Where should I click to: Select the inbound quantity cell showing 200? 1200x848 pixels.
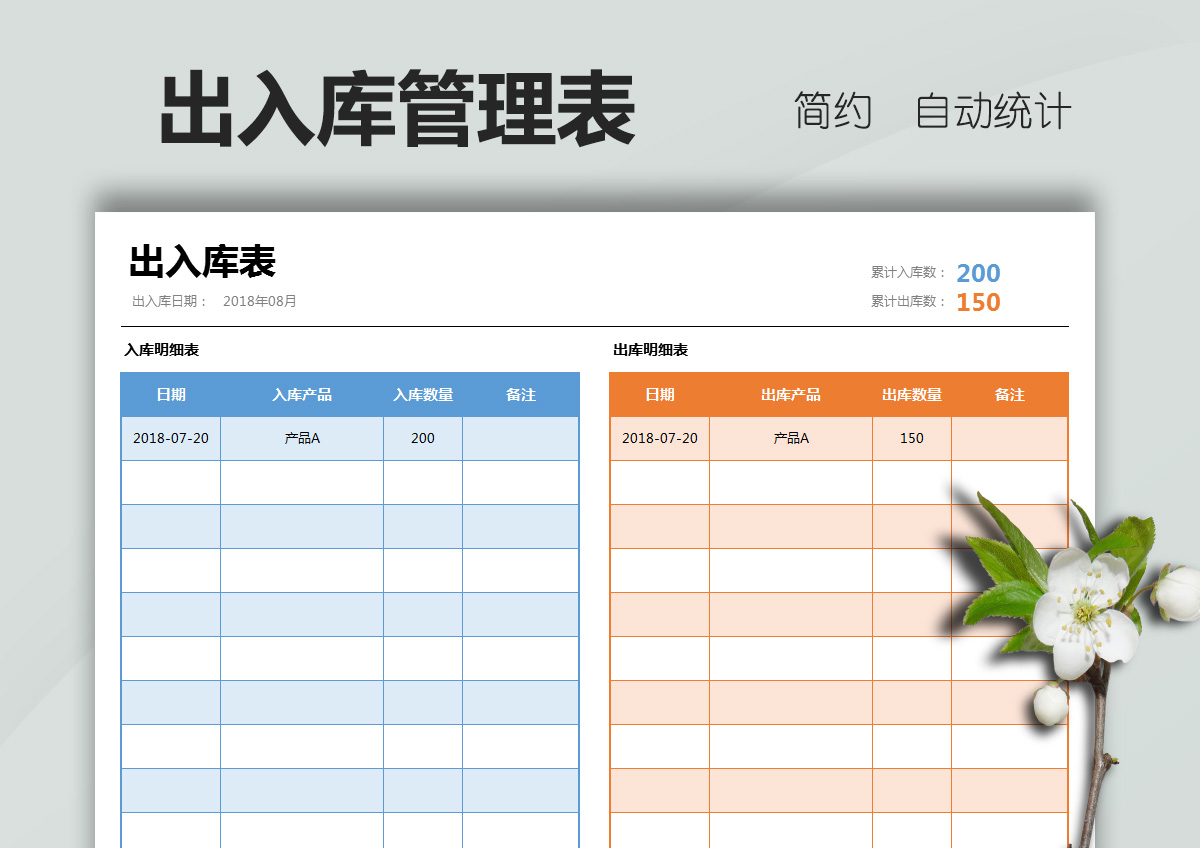coord(423,438)
